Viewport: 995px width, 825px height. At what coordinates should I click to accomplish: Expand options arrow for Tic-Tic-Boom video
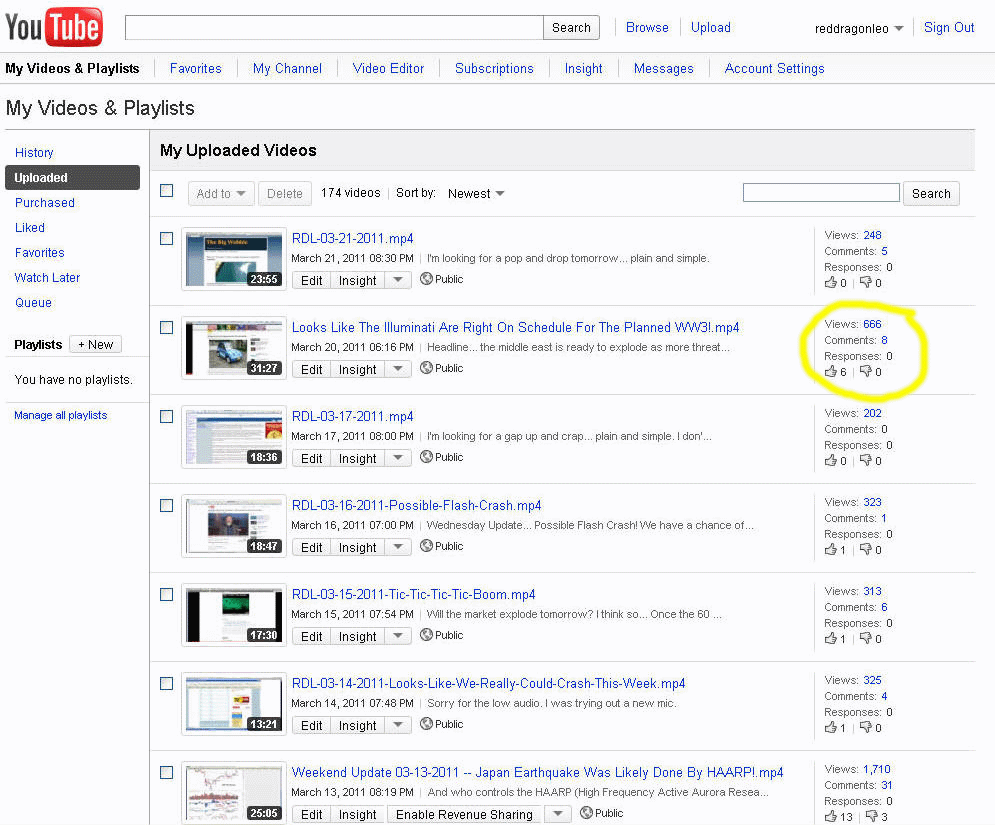tap(398, 636)
